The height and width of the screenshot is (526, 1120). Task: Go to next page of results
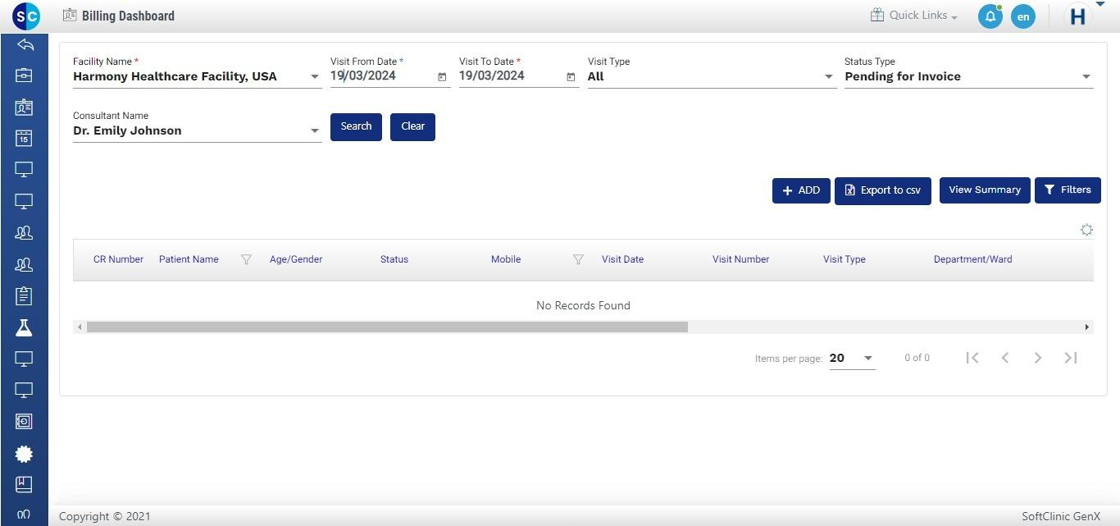[x=1038, y=358]
